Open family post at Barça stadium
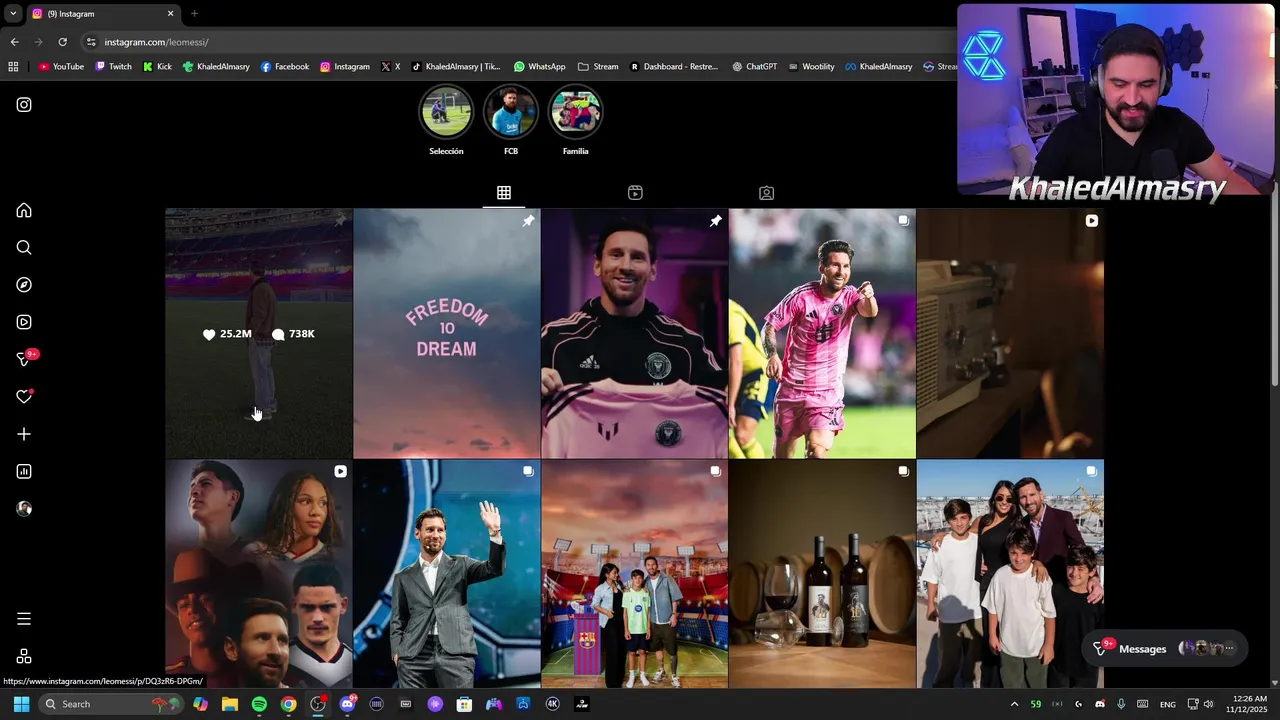Viewport: 1280px width, 720px height. click(x=635, y=574)
